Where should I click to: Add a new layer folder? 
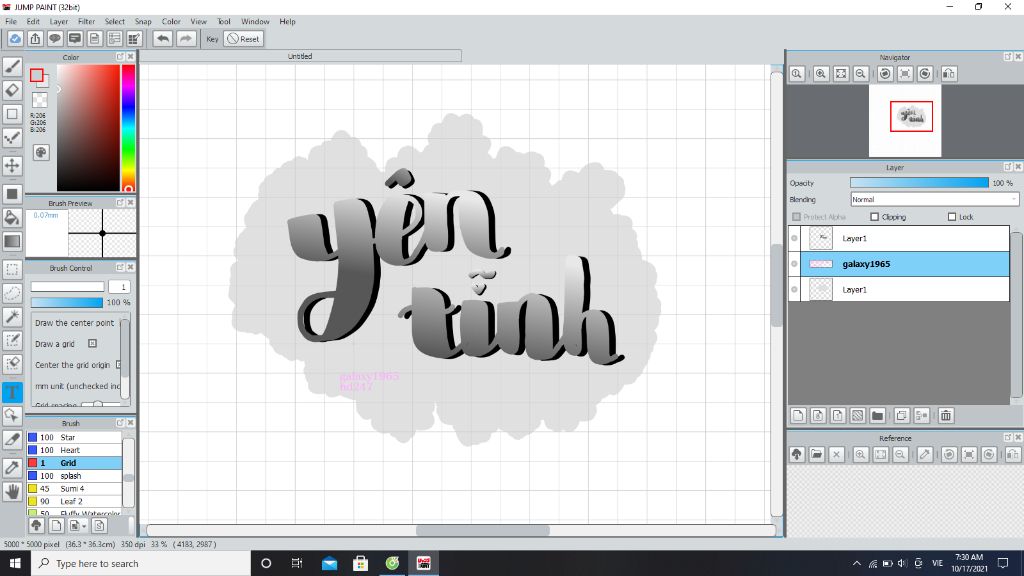pos(878,415)
